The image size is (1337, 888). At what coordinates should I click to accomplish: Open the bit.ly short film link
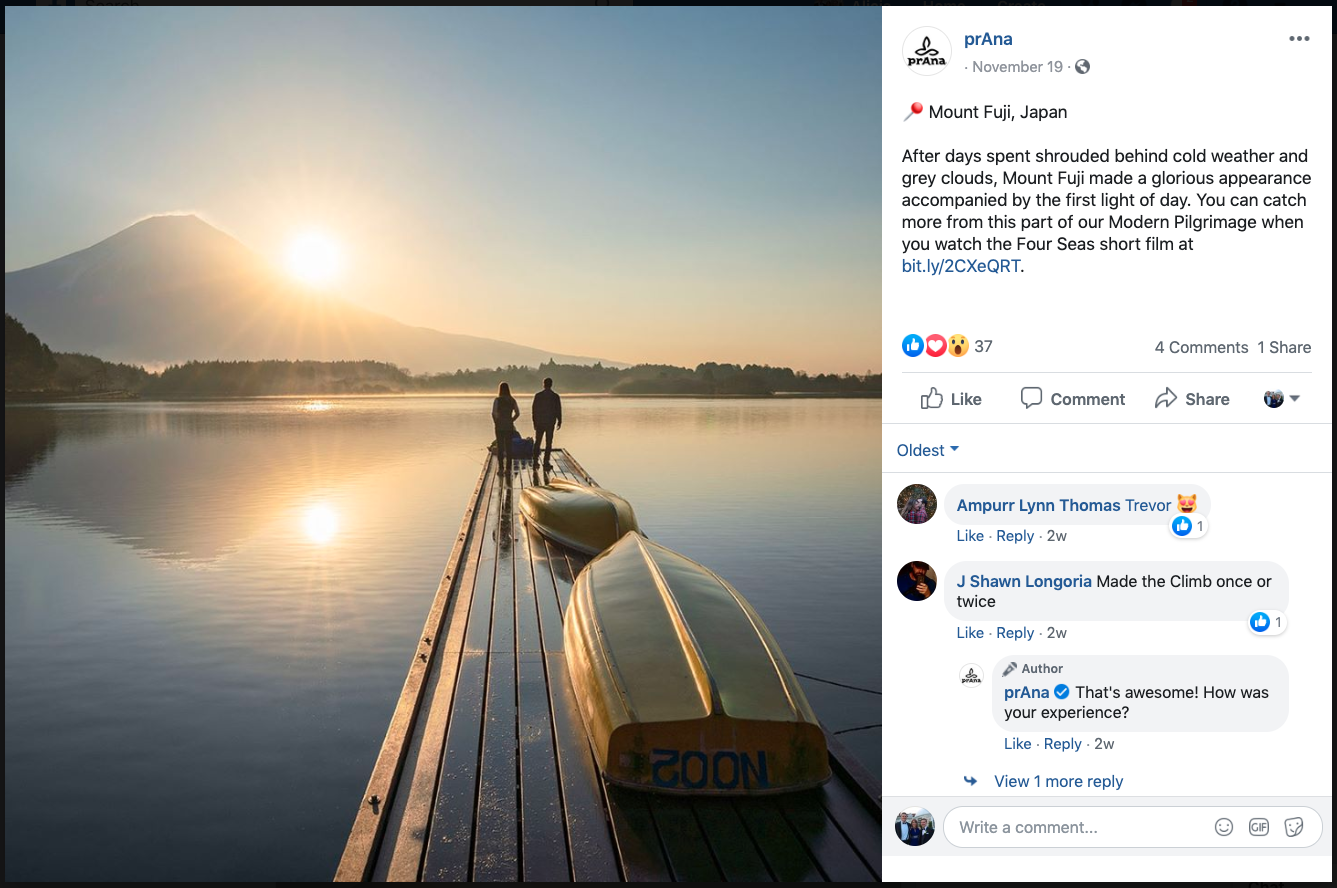coord(959,265)
